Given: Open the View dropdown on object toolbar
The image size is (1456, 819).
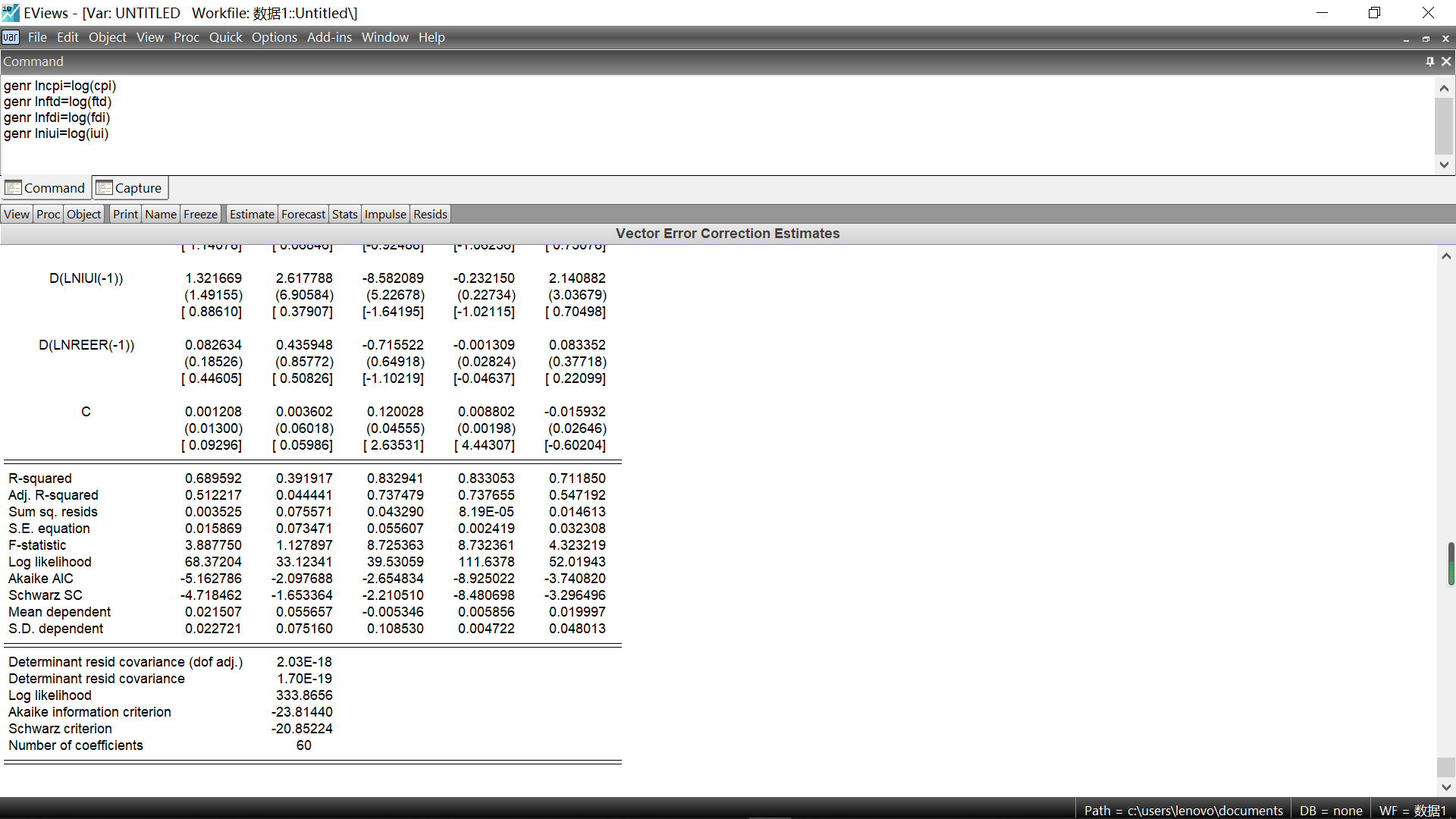Looking at the screenshot, I should coord(17,215).
